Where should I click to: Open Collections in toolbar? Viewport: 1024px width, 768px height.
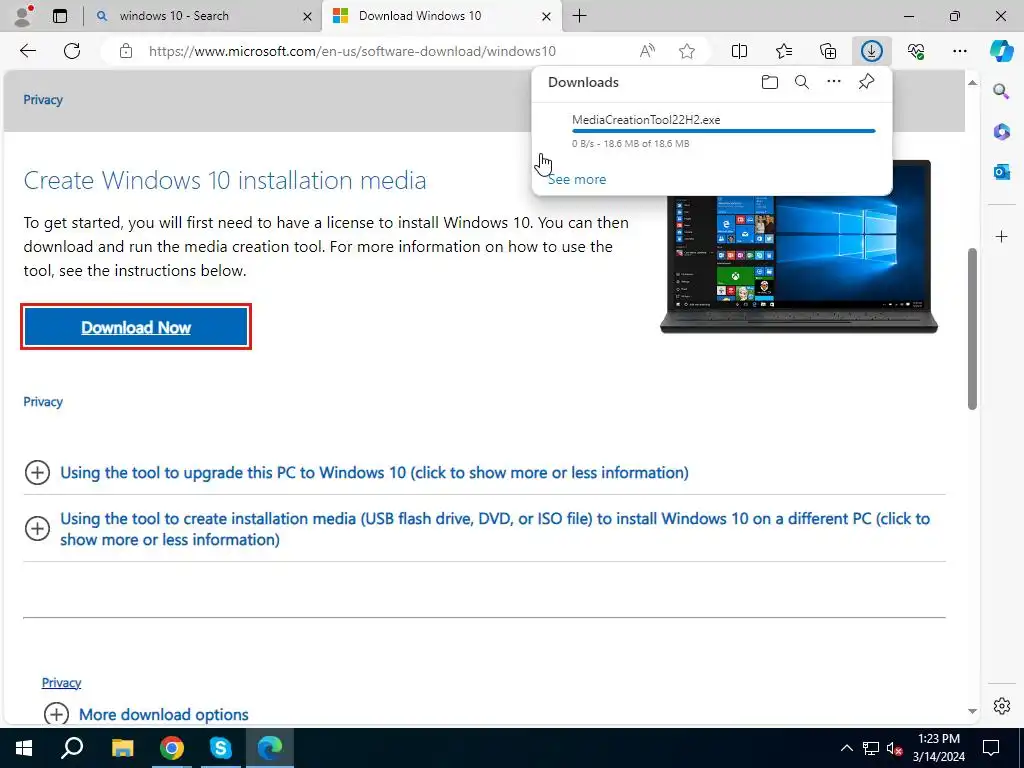coord(827,51)
